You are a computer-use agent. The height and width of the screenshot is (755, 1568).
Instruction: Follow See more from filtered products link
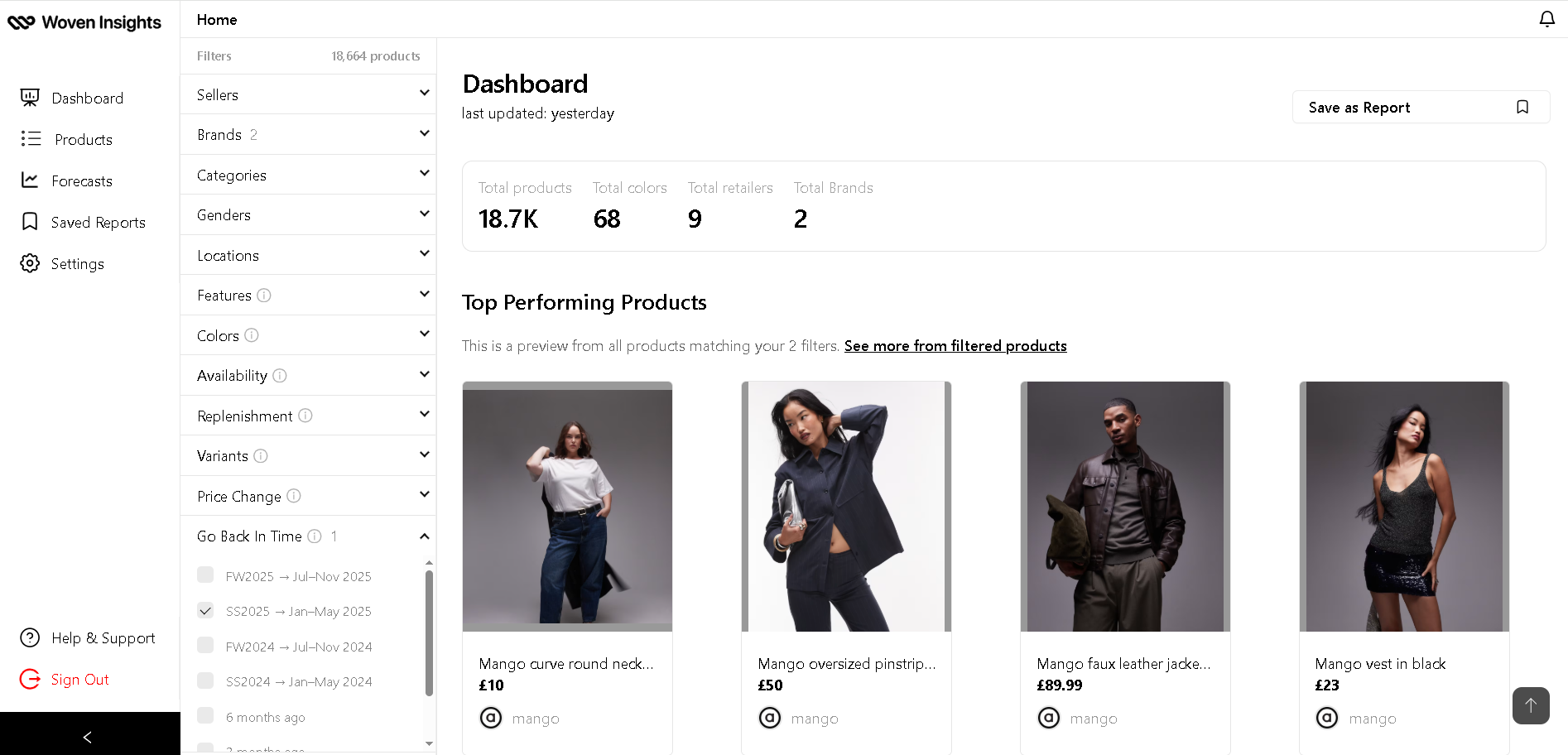click(955, 345)
